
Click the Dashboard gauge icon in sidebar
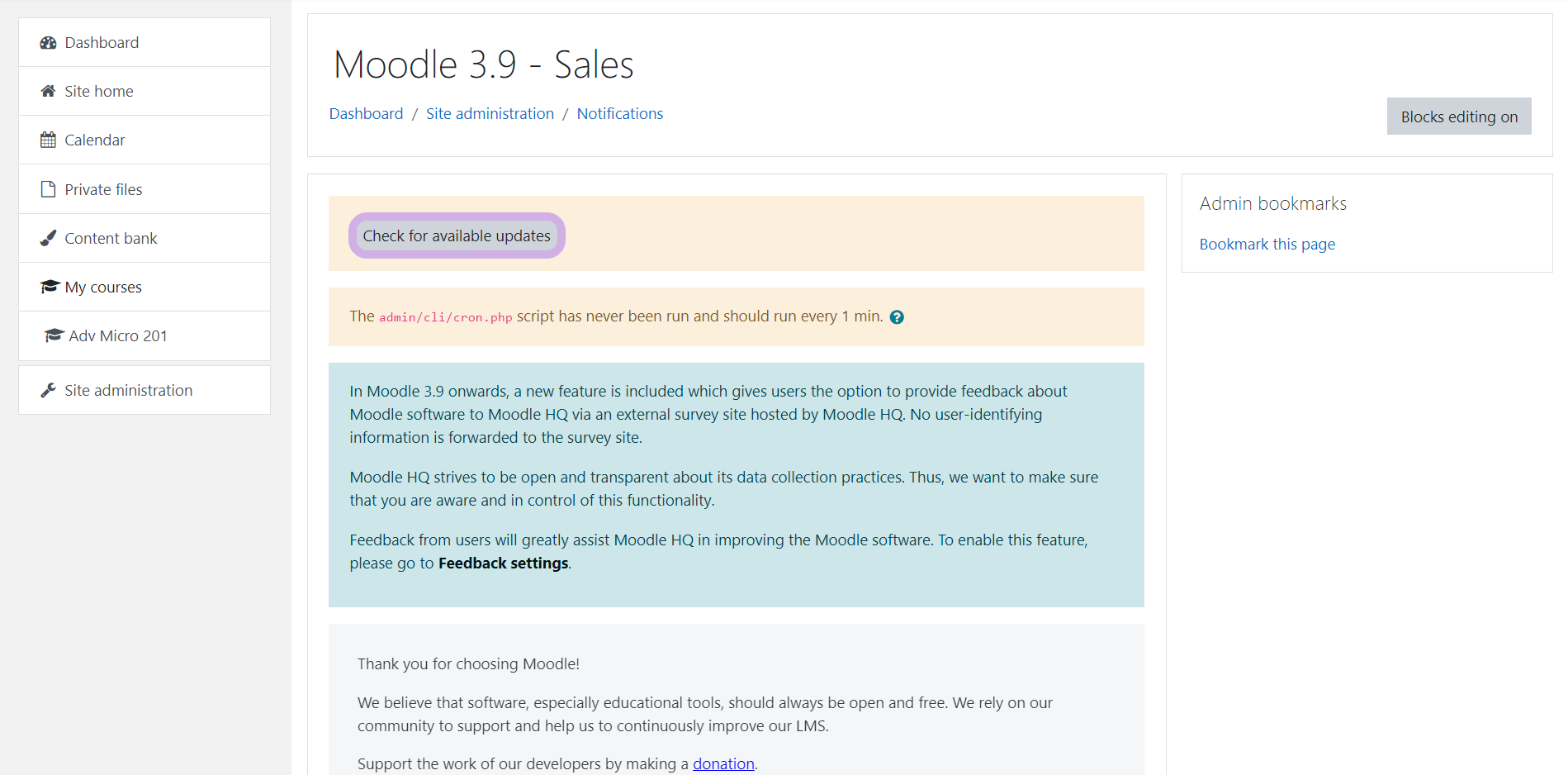coord(48,43)
